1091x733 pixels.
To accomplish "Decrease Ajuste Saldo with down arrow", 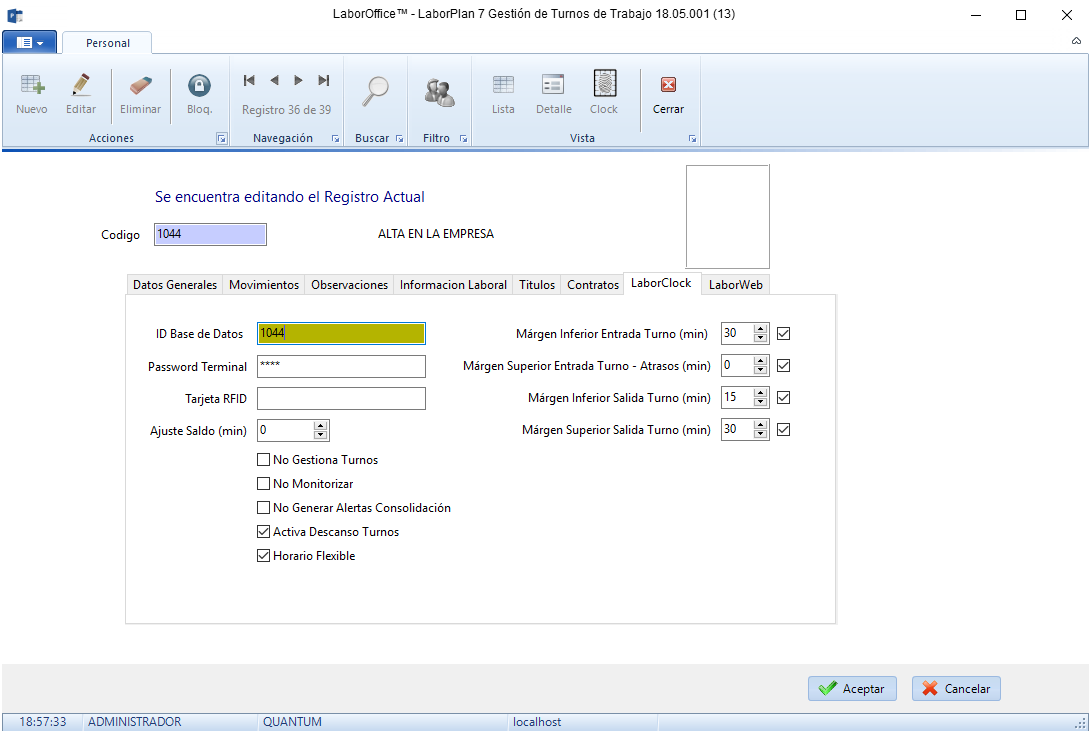I will coord(320,436).
